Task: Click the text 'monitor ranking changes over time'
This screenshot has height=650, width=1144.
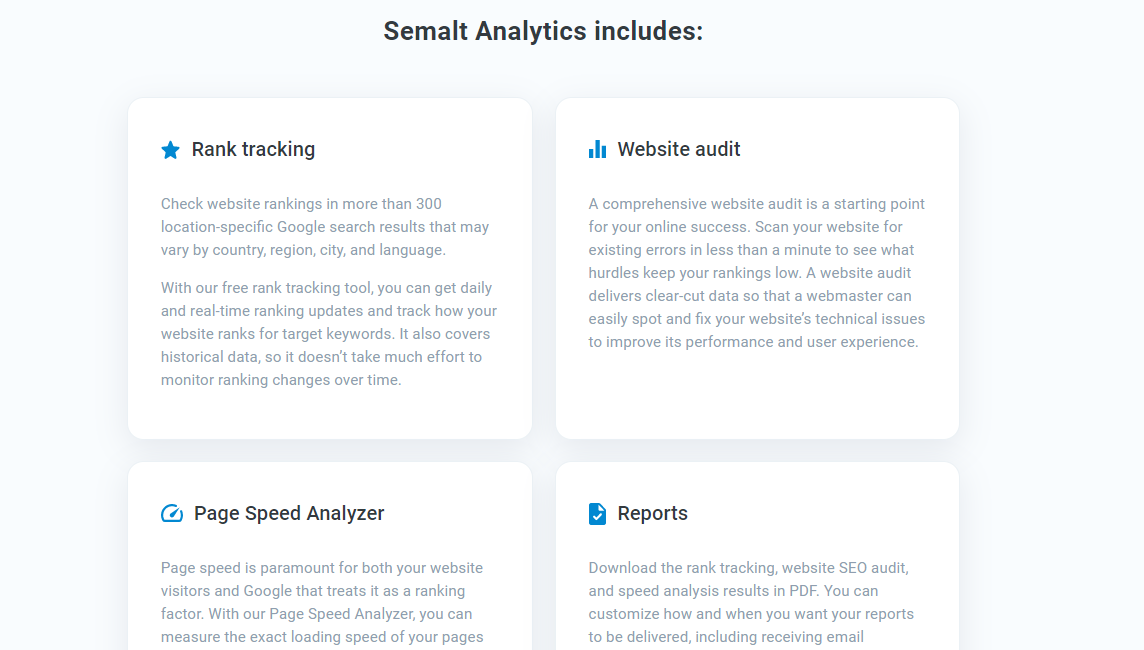Action: point(279,380)
